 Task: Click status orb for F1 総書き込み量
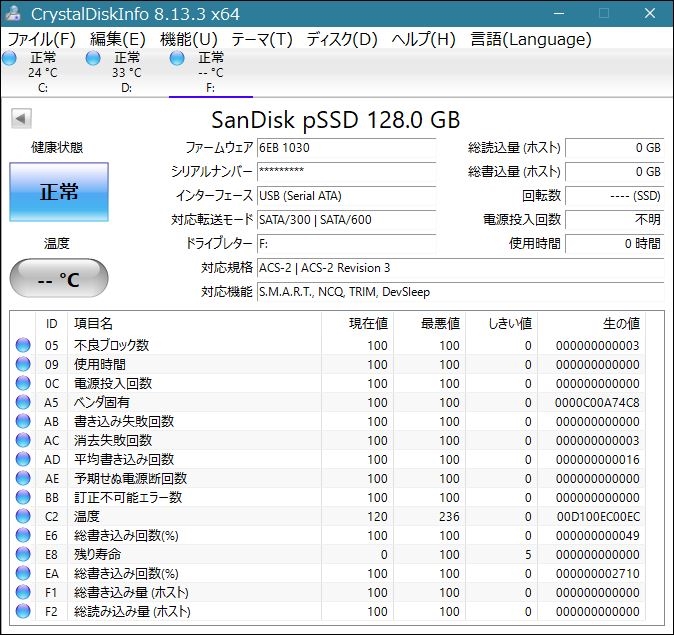23,592
